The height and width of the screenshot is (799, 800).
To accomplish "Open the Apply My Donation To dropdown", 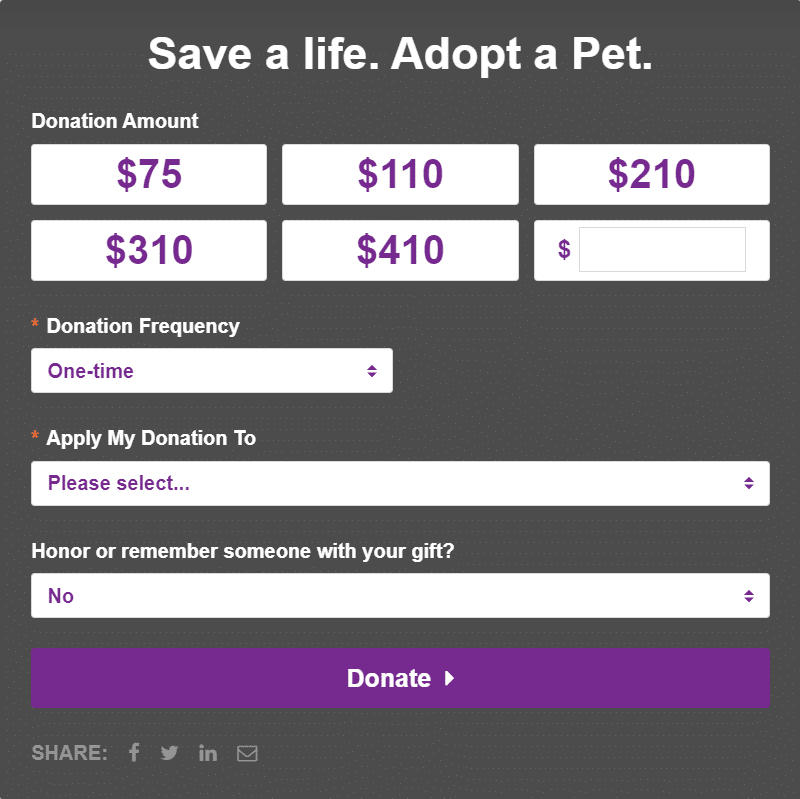I will [401, 484].
